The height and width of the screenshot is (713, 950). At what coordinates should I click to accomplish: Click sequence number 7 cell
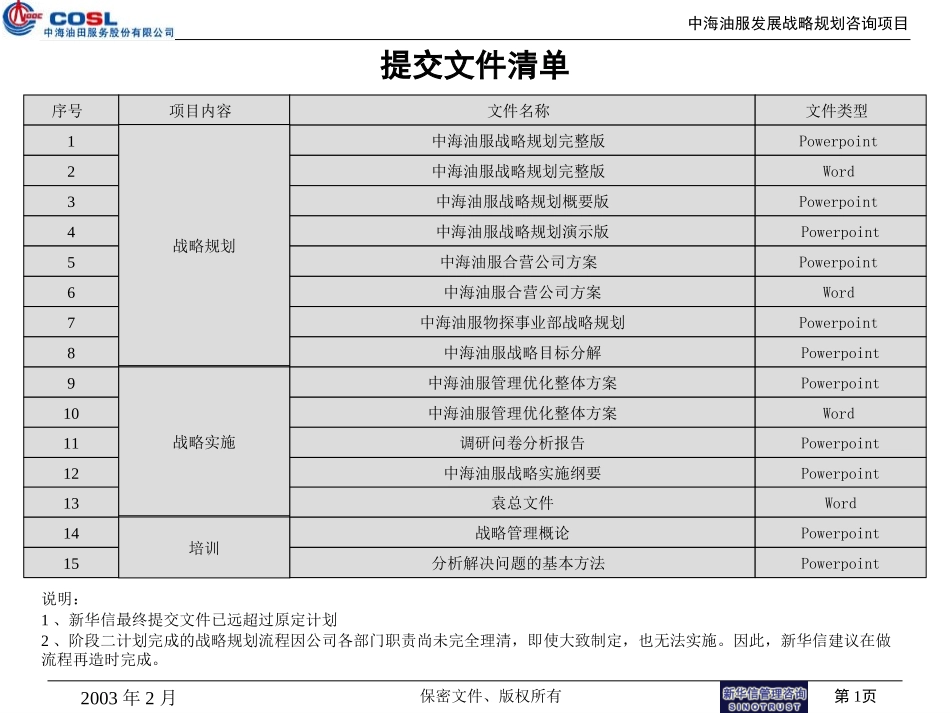point(71,322)
